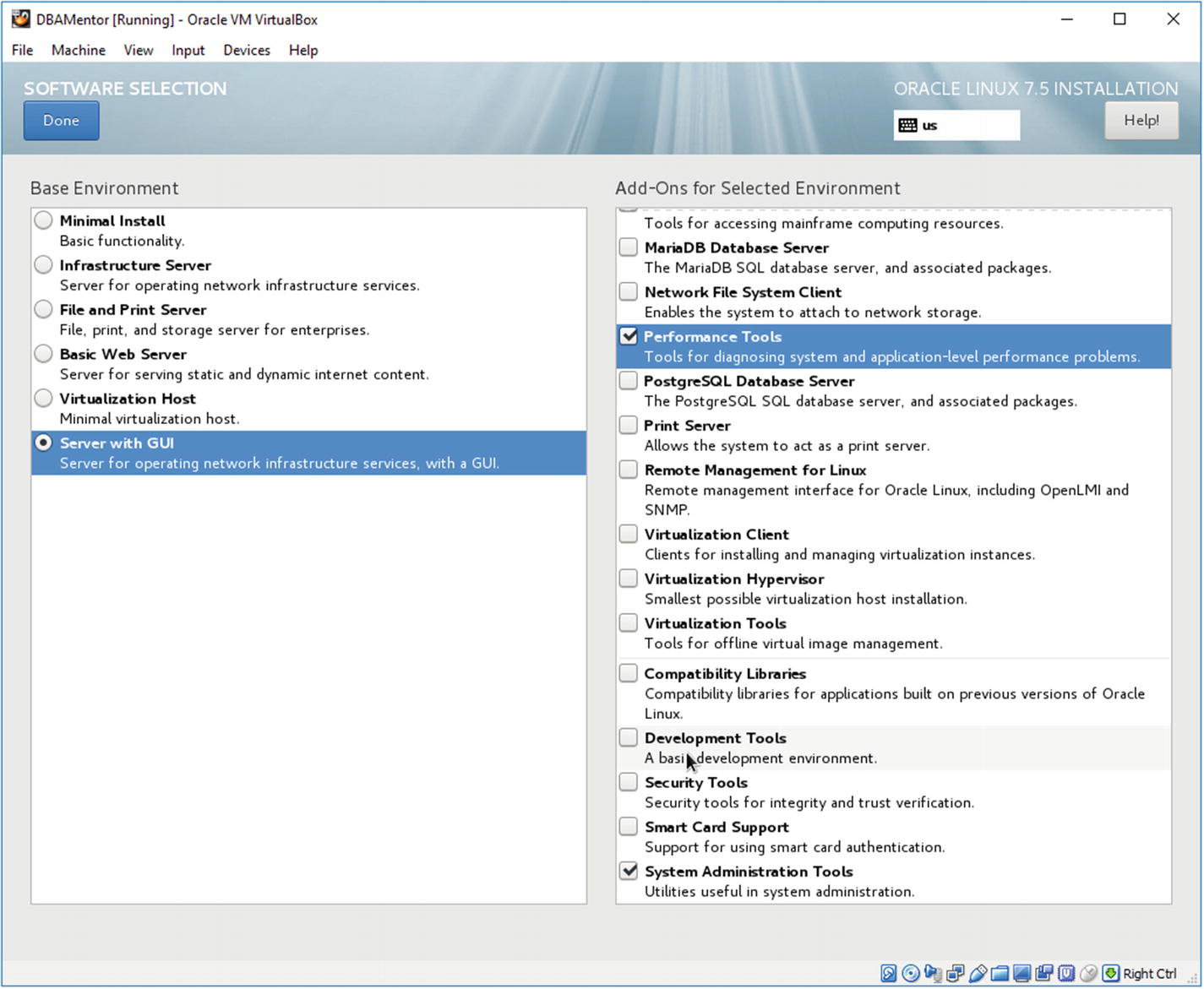
Task: Enable Compatibility Libraries add-on
Action: pos(628,673)
